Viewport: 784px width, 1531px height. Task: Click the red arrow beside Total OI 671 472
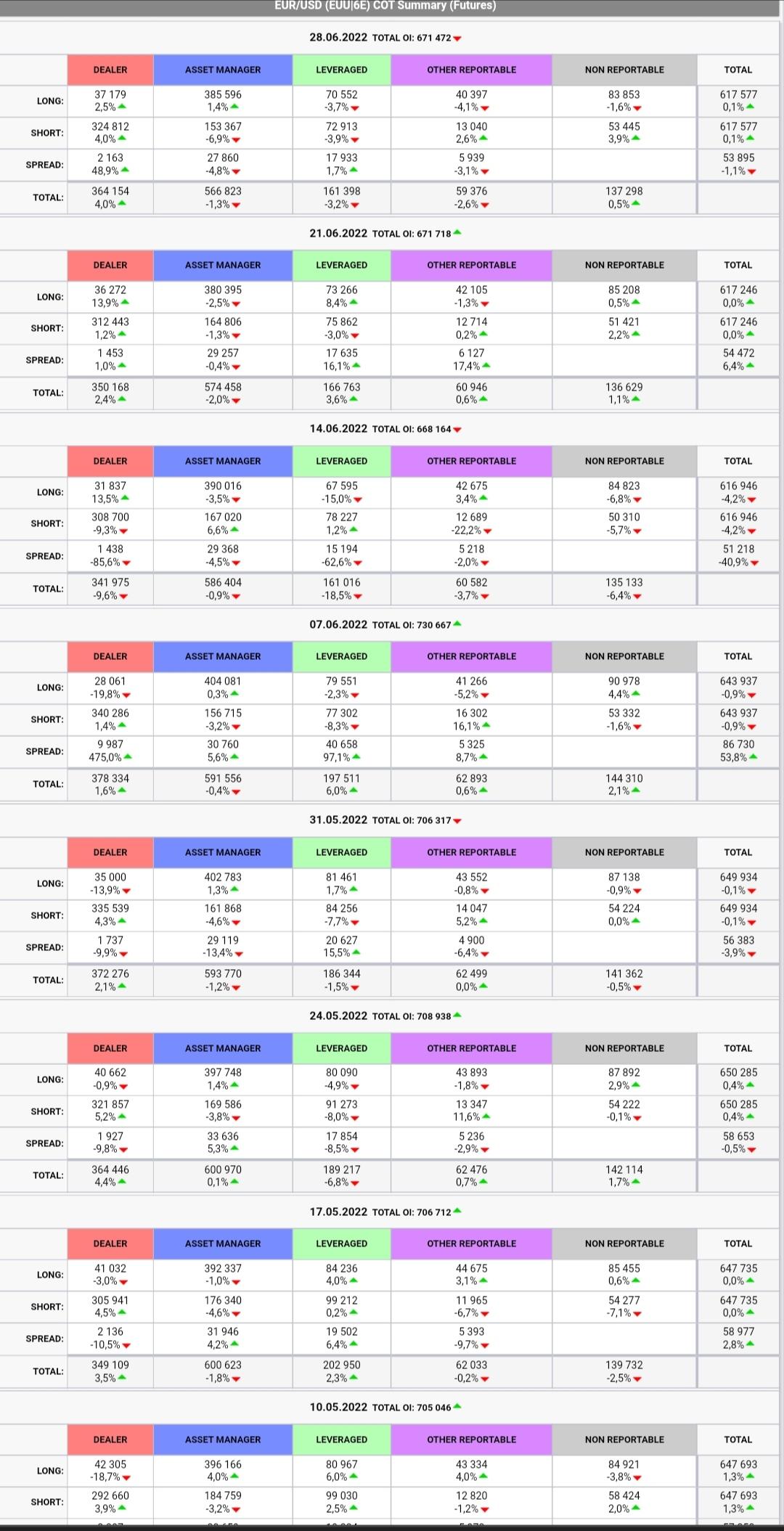click(x=457, y=38)
